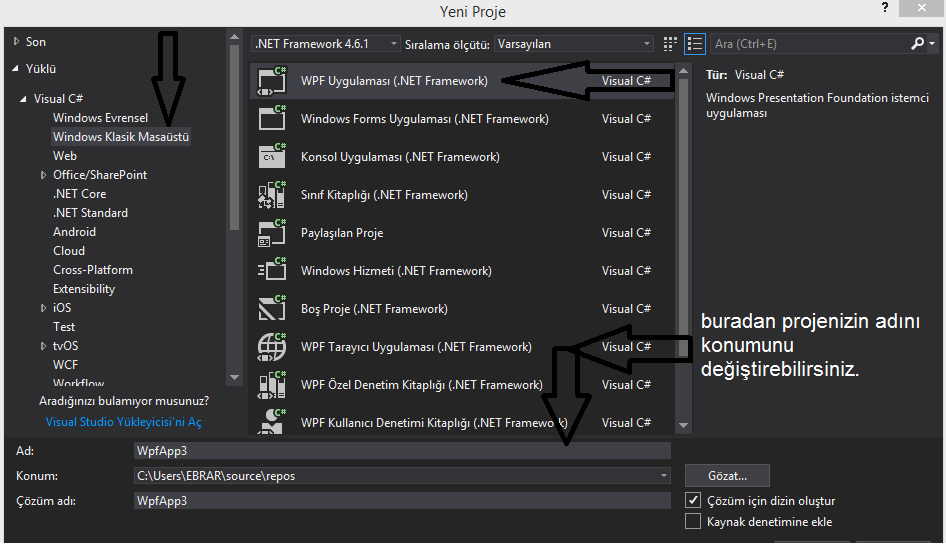
Task: Click category tree scrollbar down arrow
Action: [x=235, y=378]
